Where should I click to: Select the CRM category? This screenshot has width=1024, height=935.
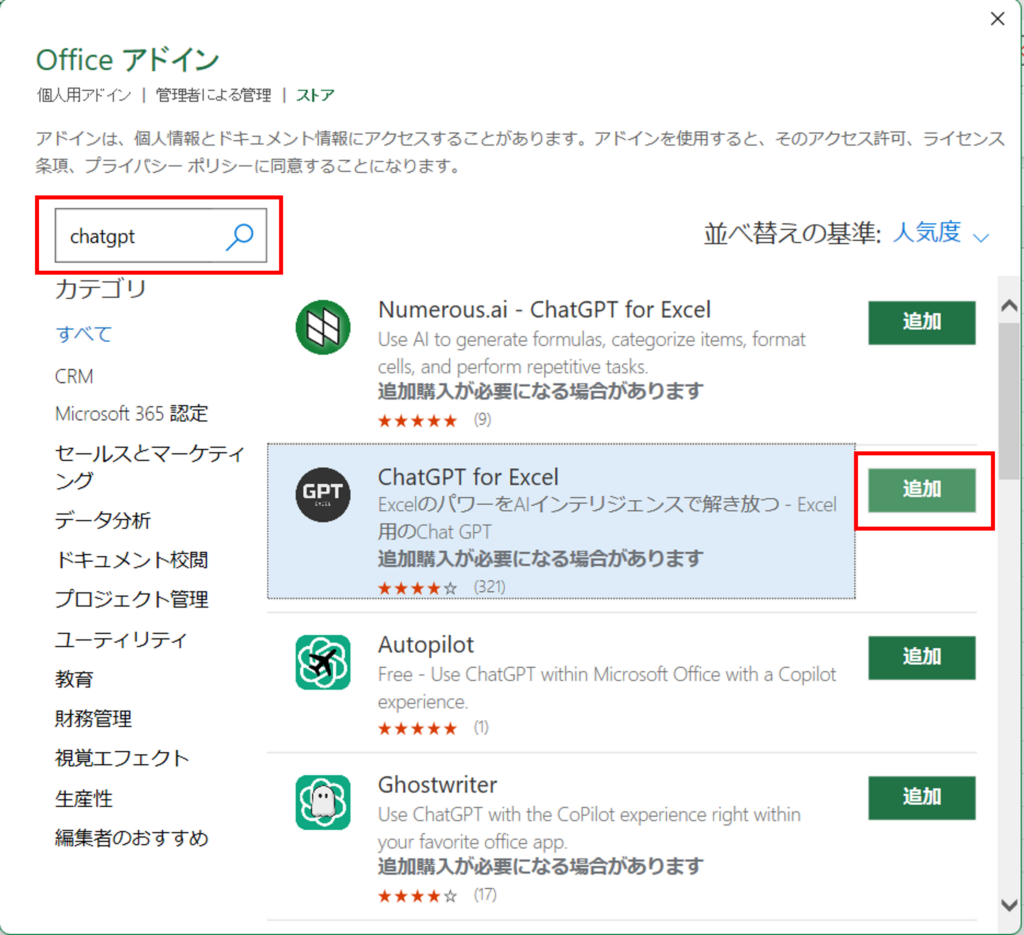[x=74, y=377]
